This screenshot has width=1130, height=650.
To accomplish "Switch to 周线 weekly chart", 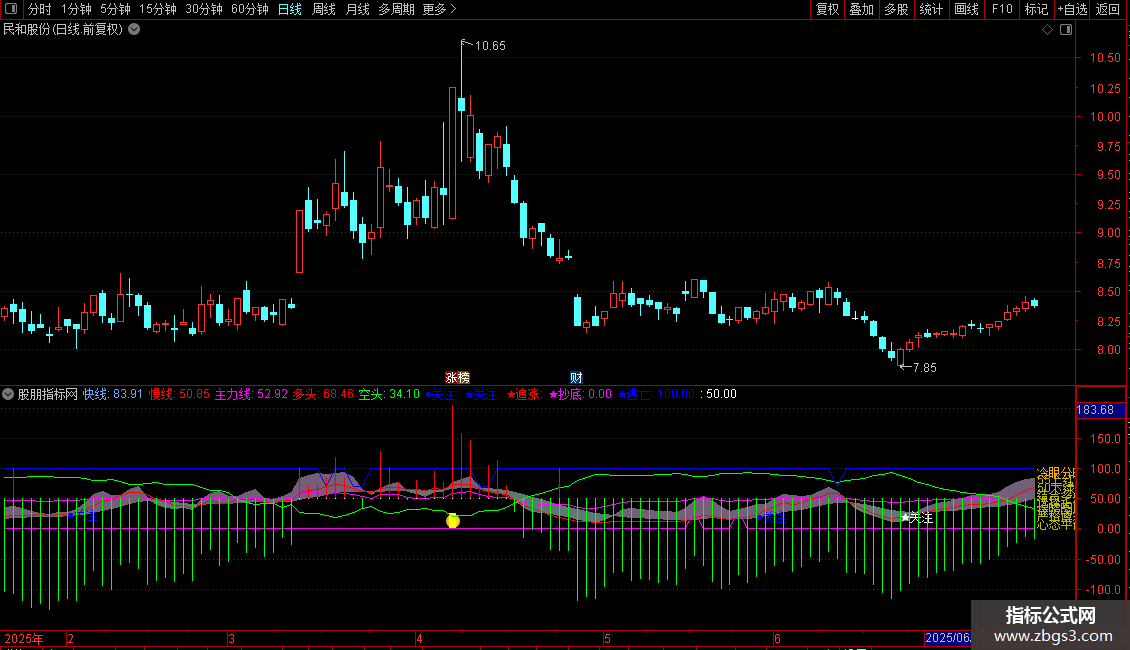I will coord(324,9).
